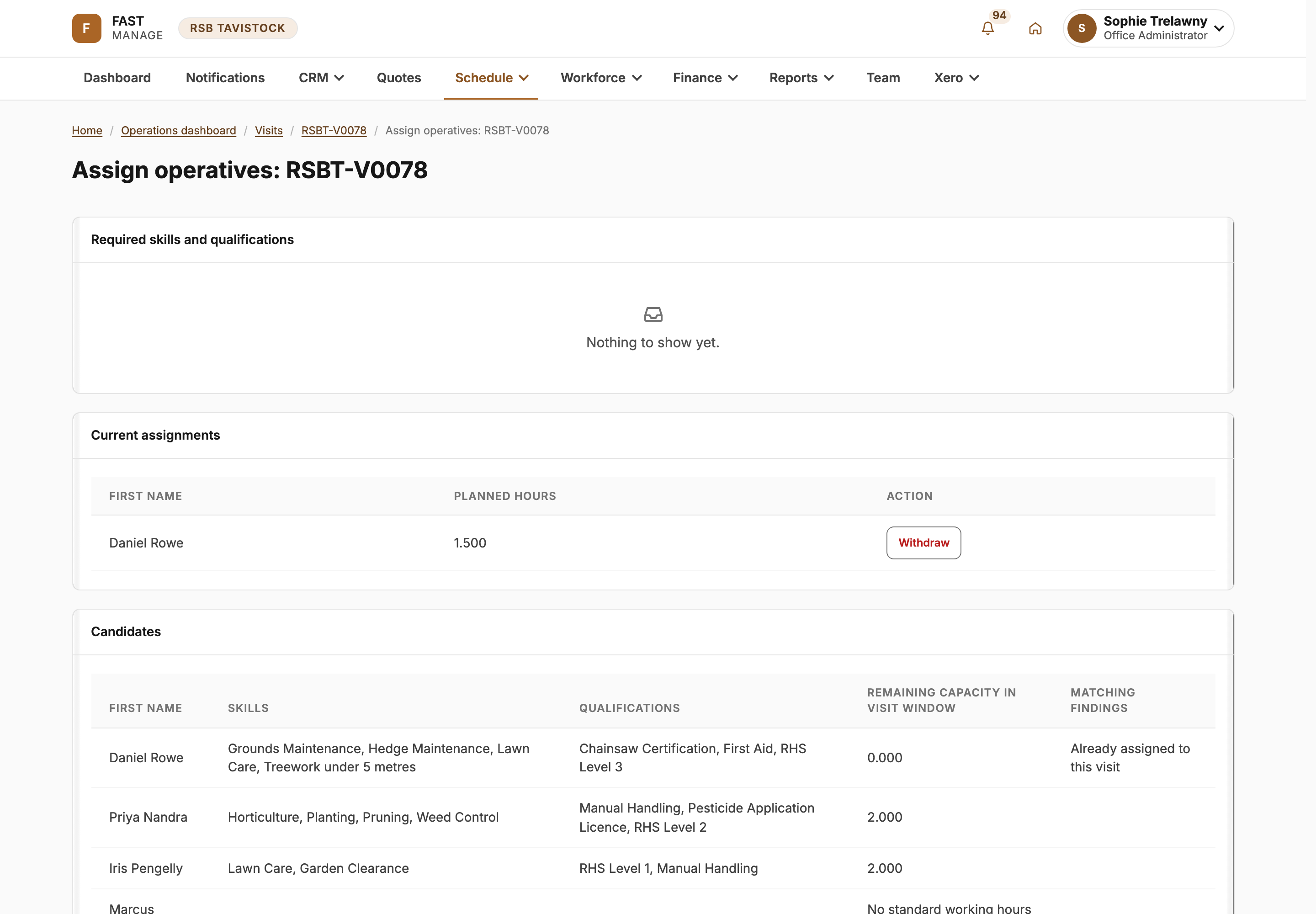Select Priya Nandra in Candidates
Viewport: 1316px width, 914px height.
click(149, 817)
